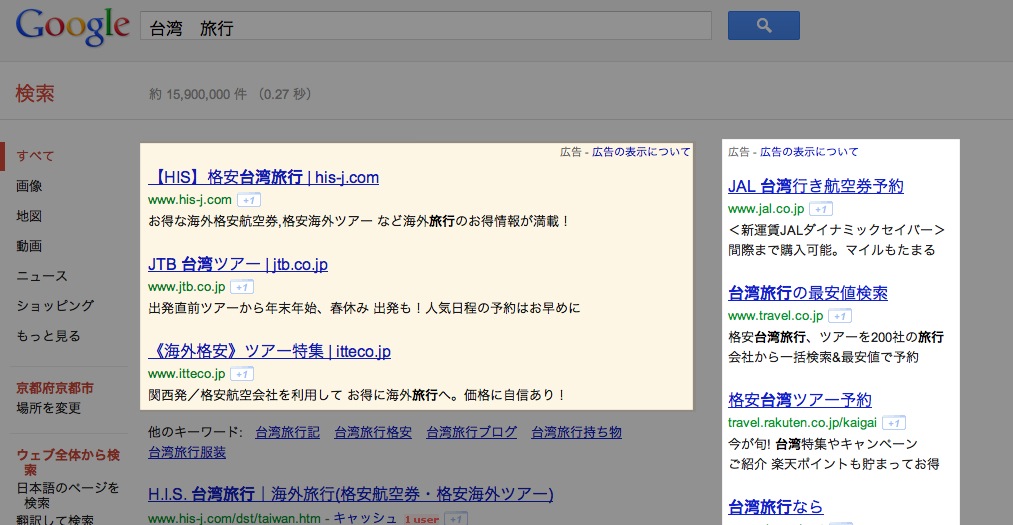The width and height of the screenshot is (1013, 525).
Task: Click the red '1 user' badge
Action: (x=421, y=519)
